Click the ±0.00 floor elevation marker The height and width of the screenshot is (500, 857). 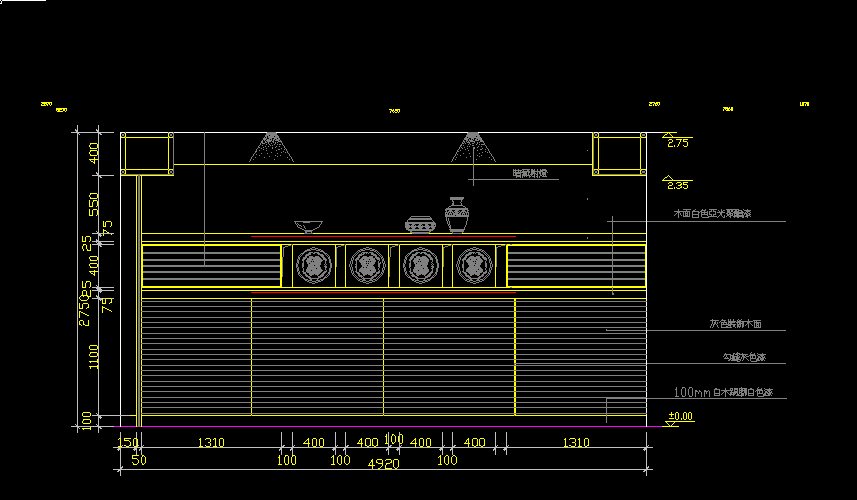coord(679,416)
